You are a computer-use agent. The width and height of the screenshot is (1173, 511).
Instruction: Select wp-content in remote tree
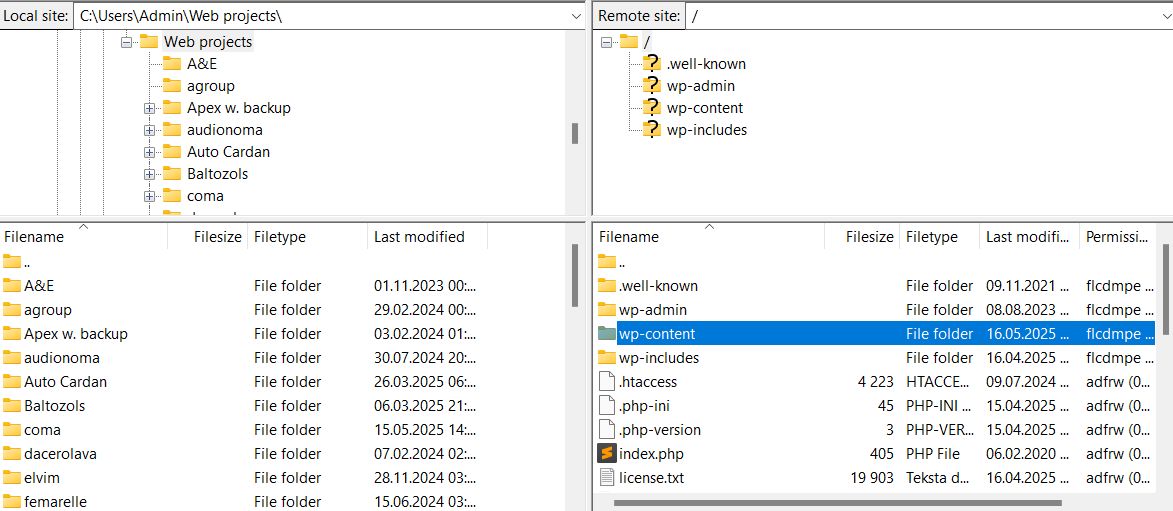tap(705, 108)
